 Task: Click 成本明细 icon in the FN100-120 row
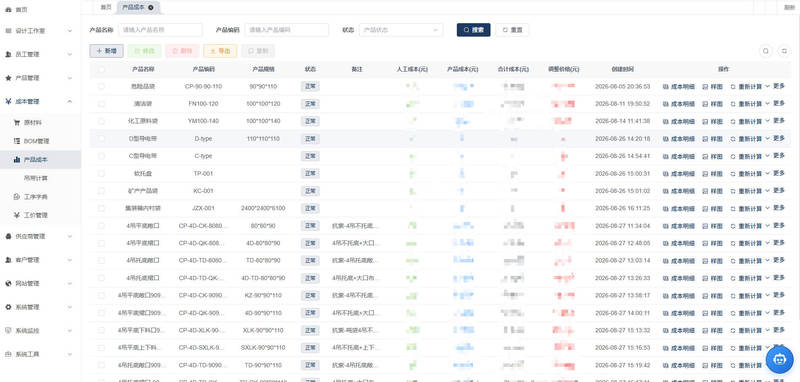665,104
